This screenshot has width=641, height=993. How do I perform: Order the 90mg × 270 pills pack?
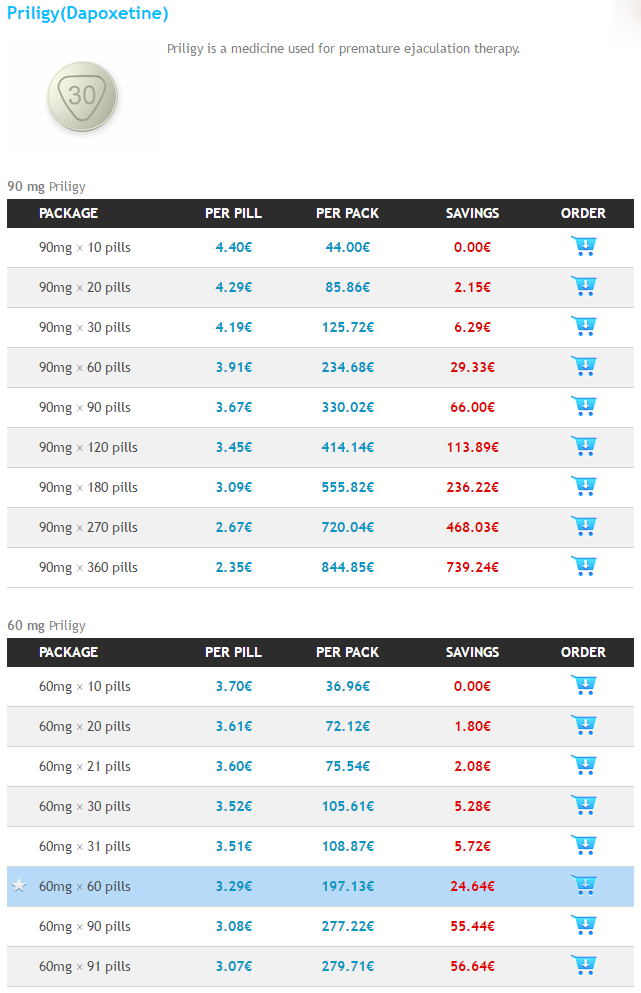583,526
